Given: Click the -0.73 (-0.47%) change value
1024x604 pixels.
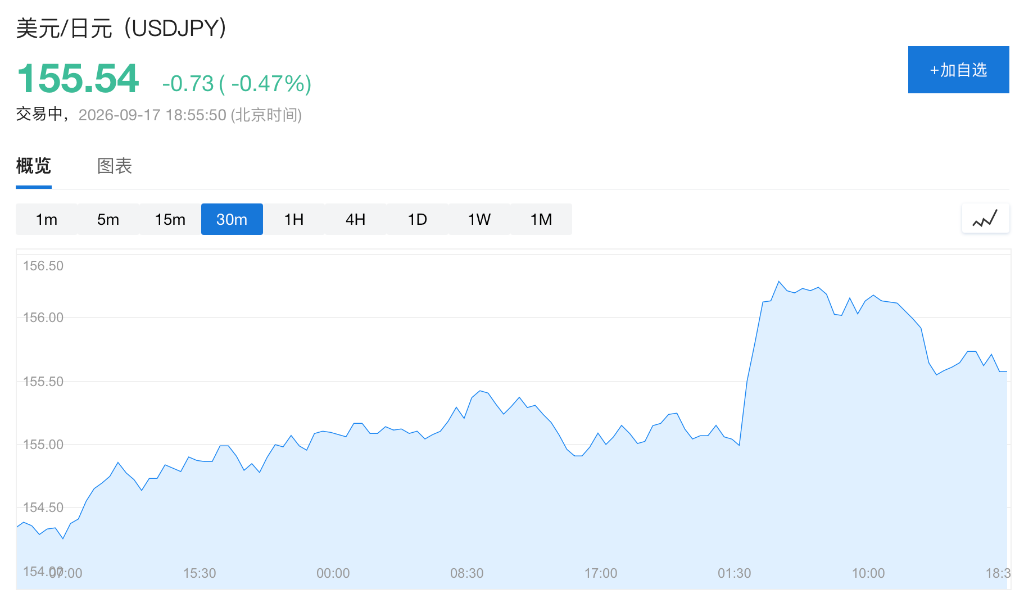Looking at the screenshot, I should [x=236, y=84].
